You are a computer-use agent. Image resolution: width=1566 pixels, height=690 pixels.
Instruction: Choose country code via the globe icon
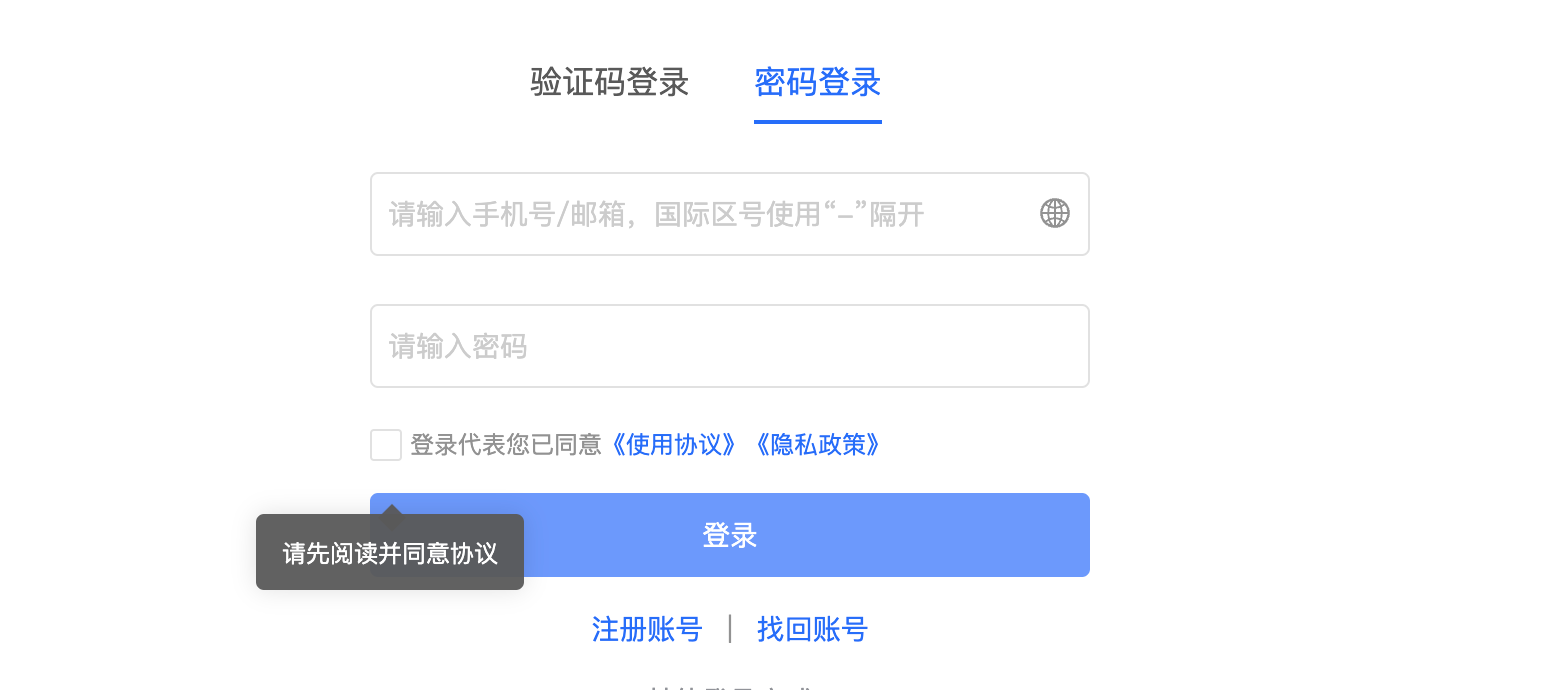[x=1055, y=213]
